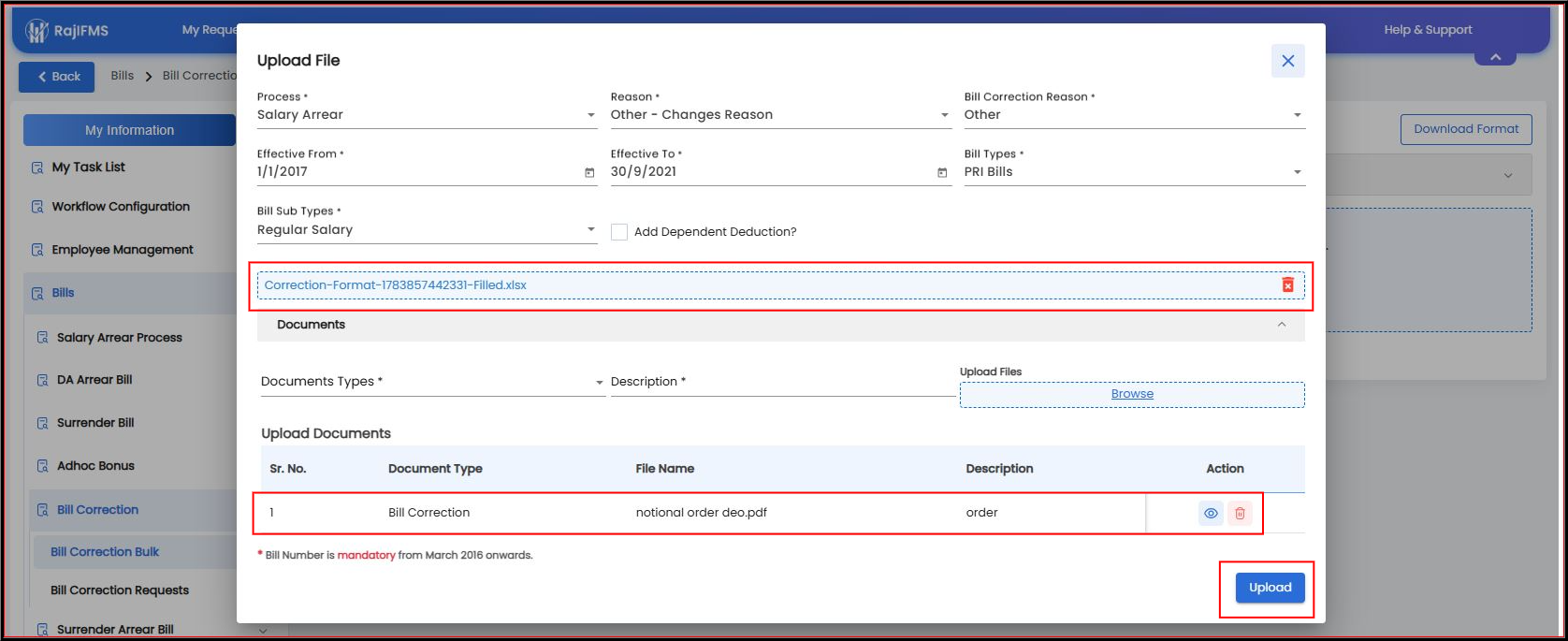
Task: Collapse the top header with the chevron
Action: coord(1495,57)
